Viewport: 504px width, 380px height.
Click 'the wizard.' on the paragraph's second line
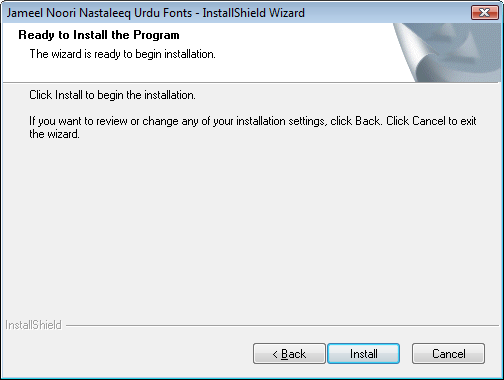pos(54,134)
